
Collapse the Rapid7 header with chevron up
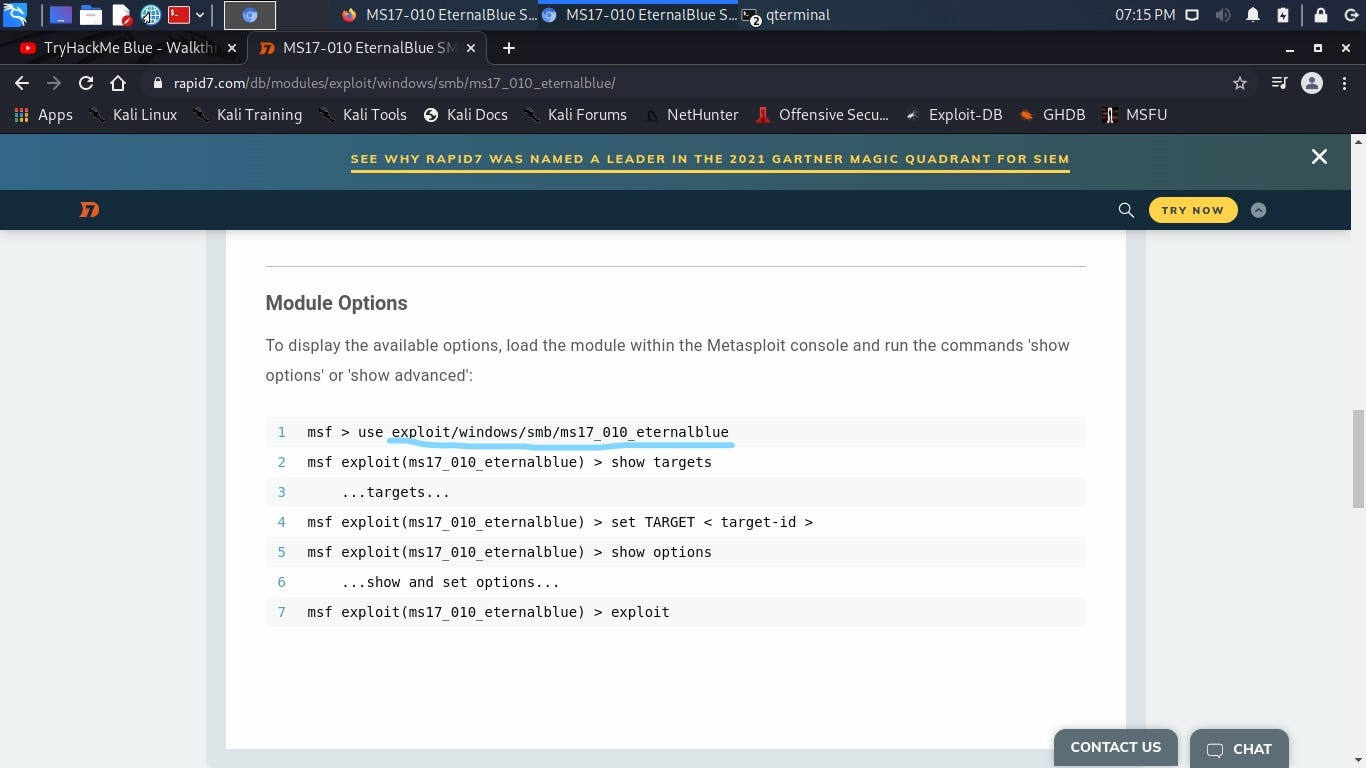[x=1258, y=210]
